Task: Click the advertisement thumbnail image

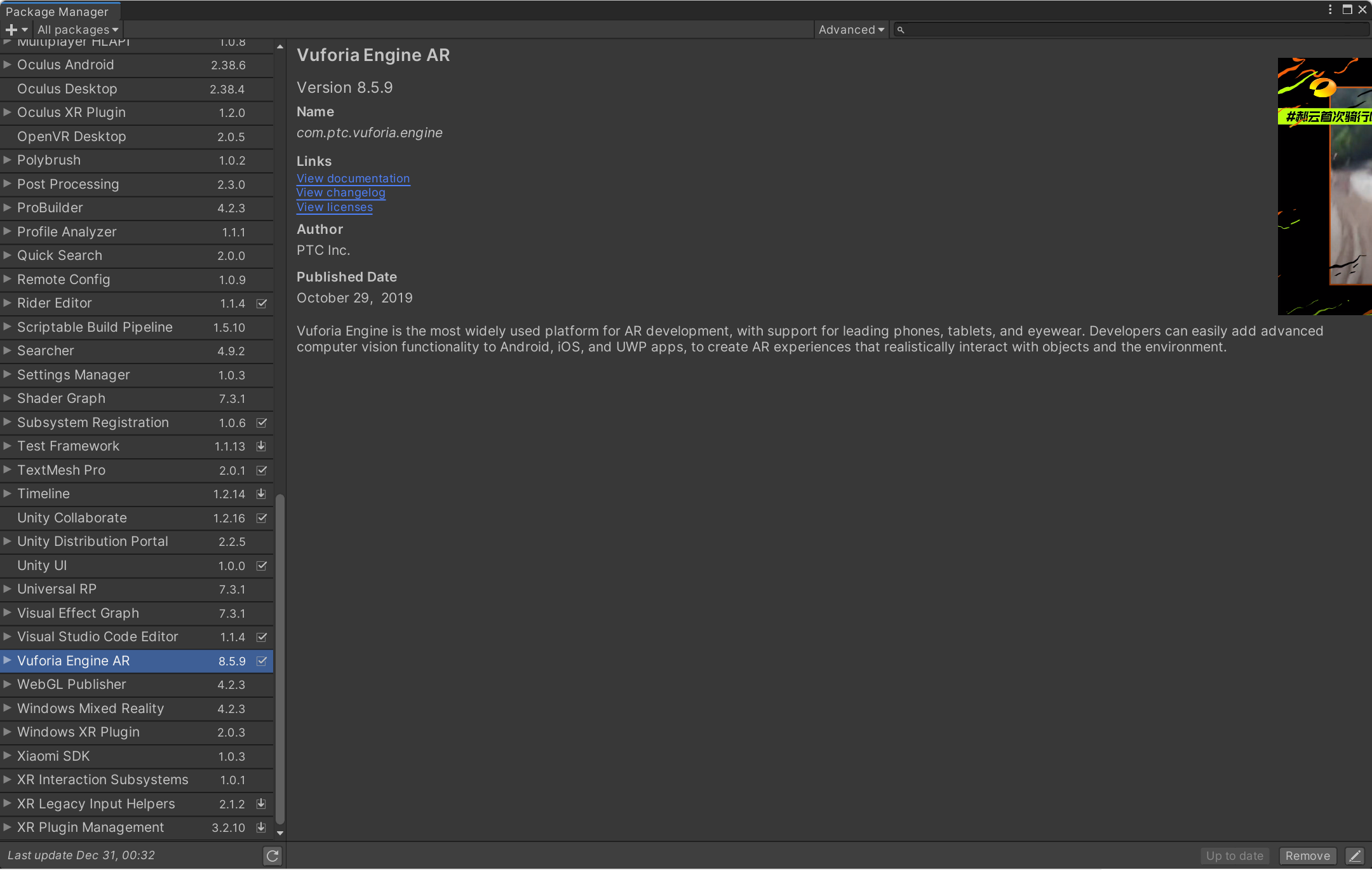Action: (1325, 186)
